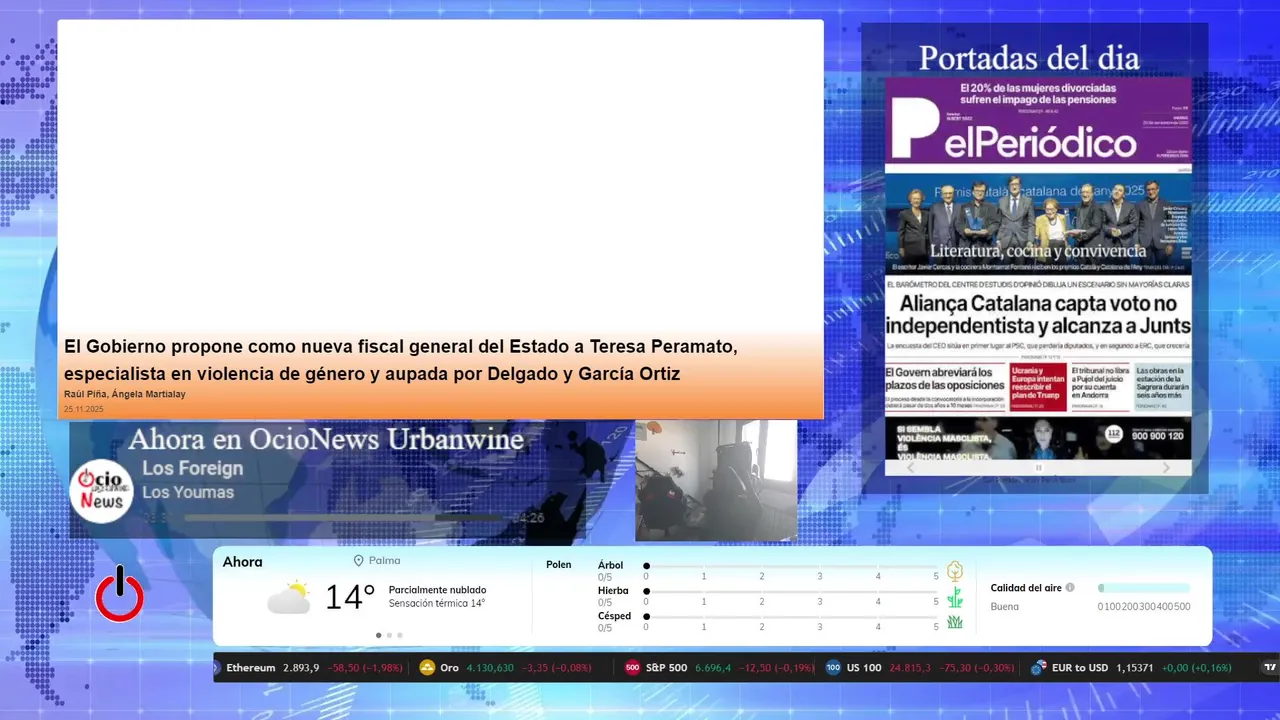Select second weather widget page dot
Image resolution: width=1280 pixels, height=720 pixels.
tap(389, 635)
